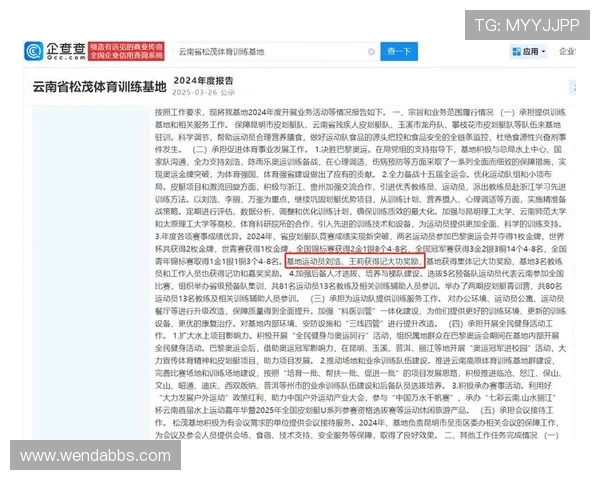Open the 应用 dropdown menu
This screenshot has width=600, height=480.
(529, 51)
